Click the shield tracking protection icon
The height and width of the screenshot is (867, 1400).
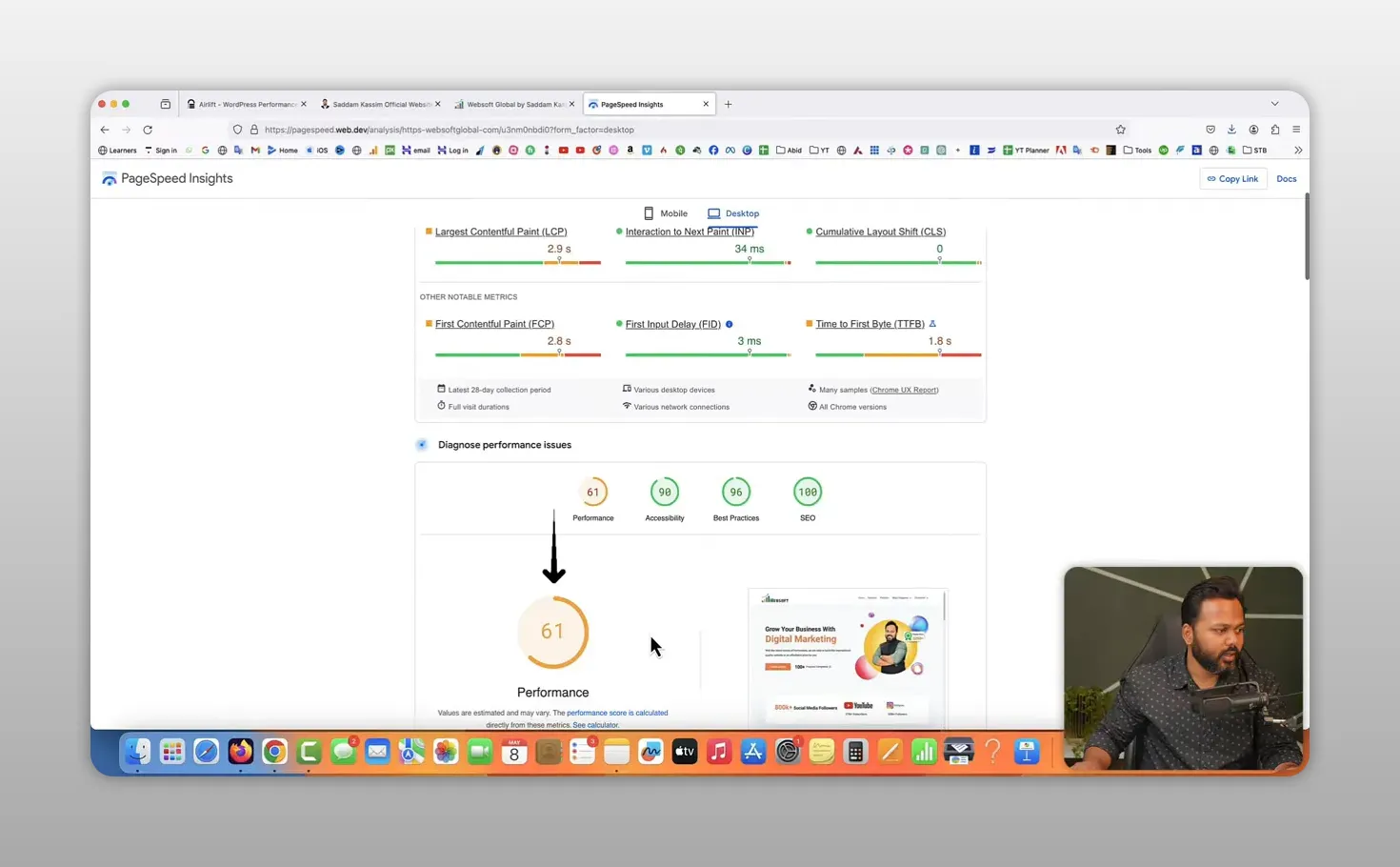coord(238,130)
